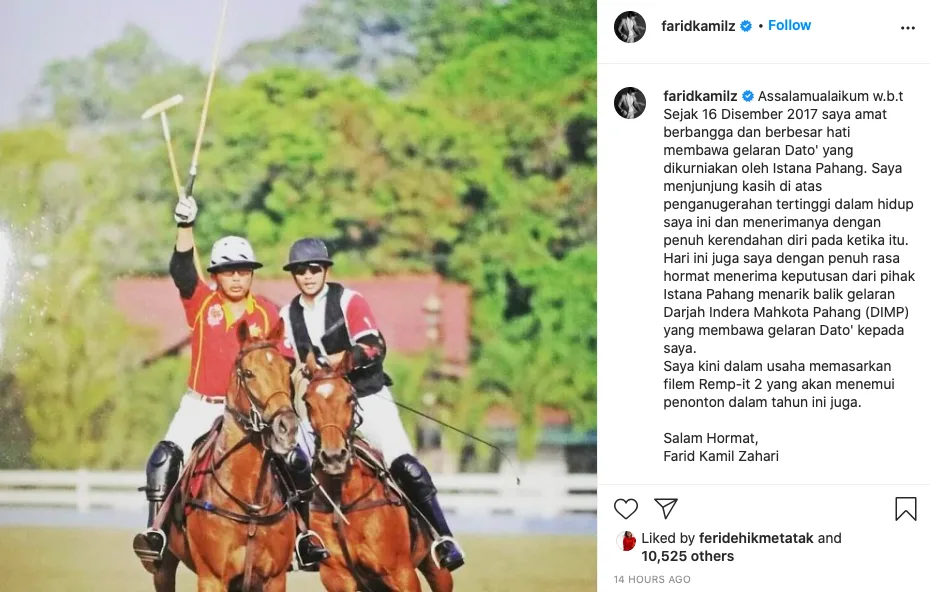
Task: Open faridkamilz profile picture in header
Action: click(x=630, y=27)
